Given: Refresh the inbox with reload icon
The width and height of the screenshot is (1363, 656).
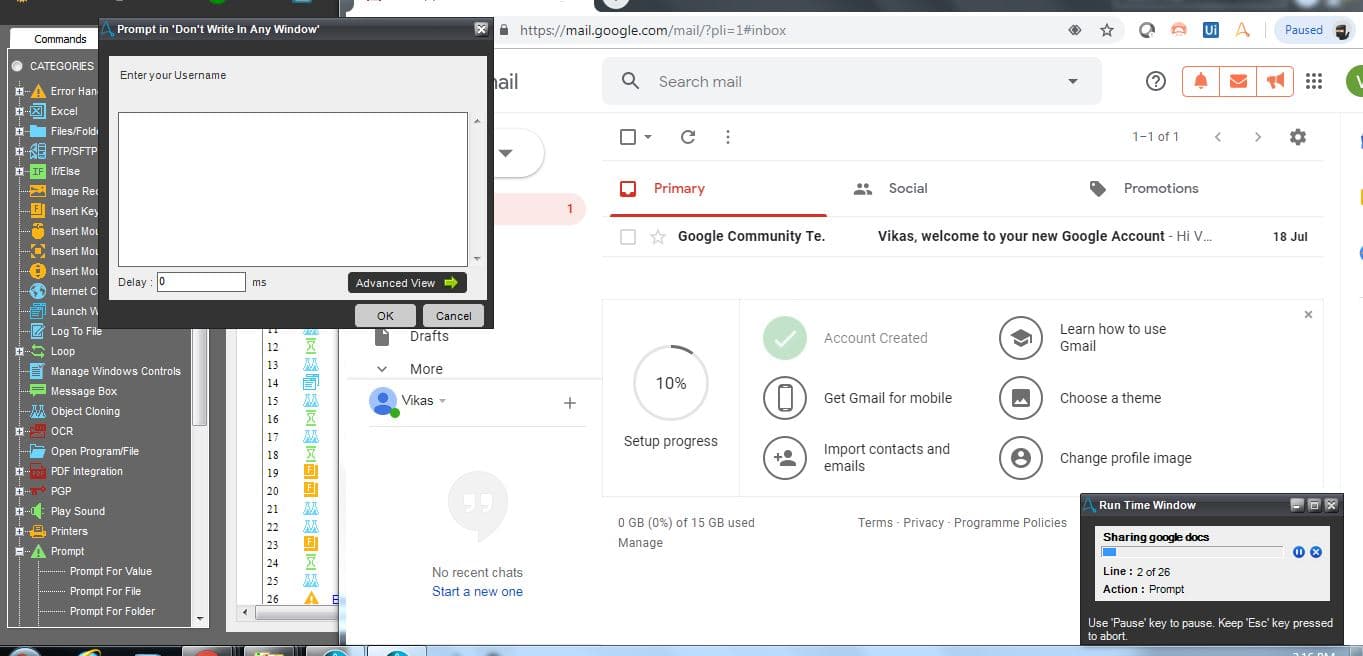Looking at the screenshot, I should click(688, 137).
